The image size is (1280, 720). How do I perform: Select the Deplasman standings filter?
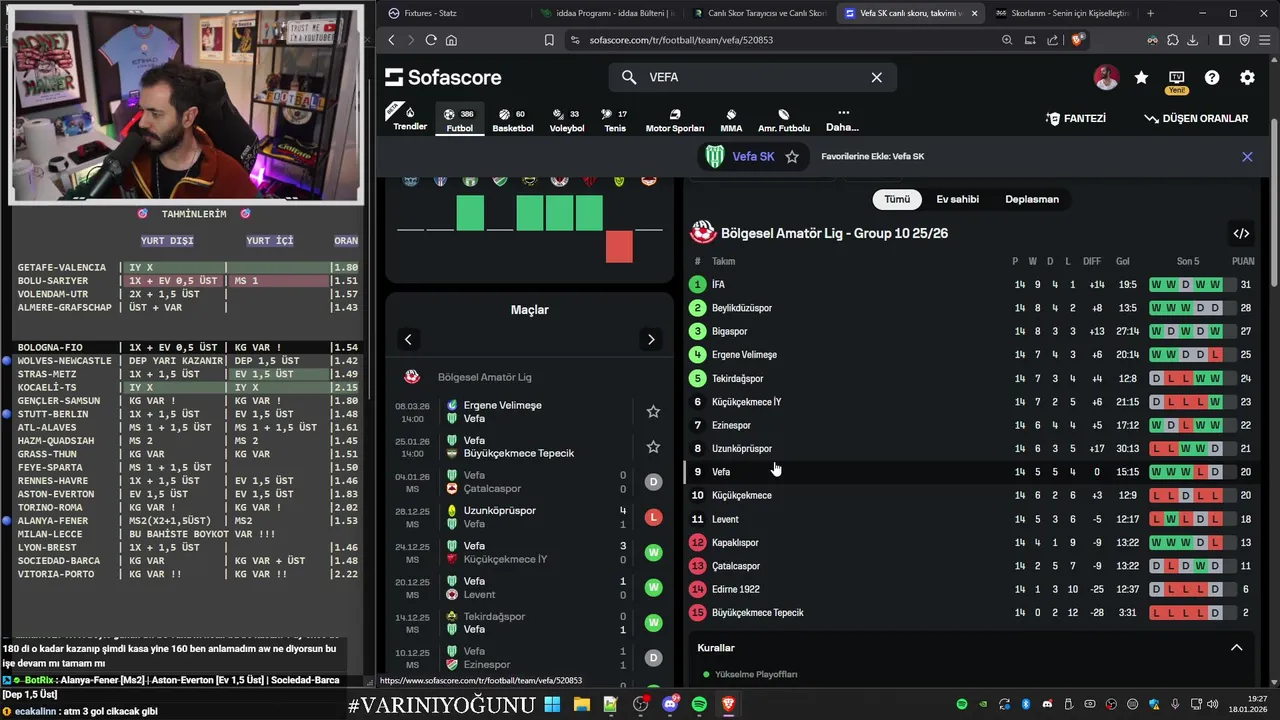click(x=1031, y=199)
